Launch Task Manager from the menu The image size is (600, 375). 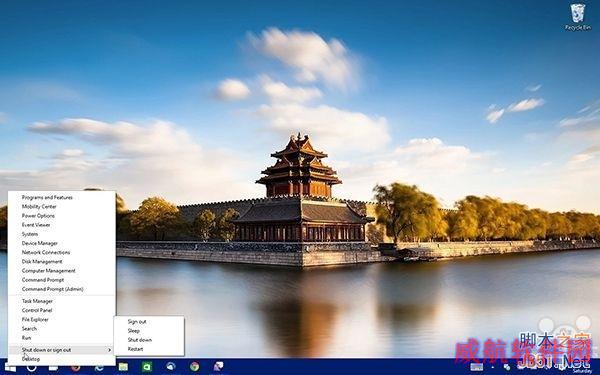pyautogui.click(x=37, y=301)
